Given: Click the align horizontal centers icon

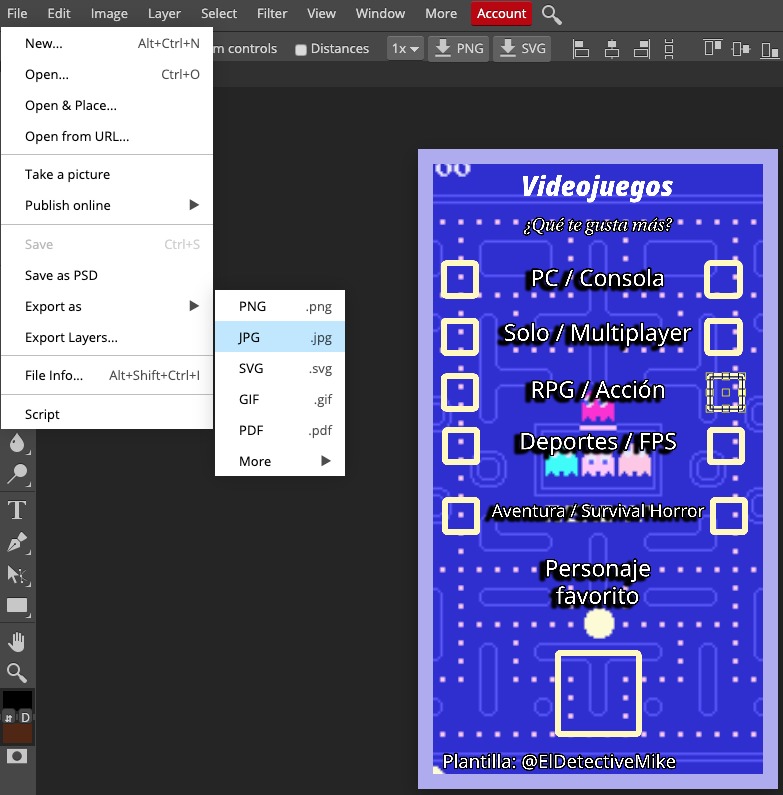Looking at the screenshot, I should click(x=612, y=49).
